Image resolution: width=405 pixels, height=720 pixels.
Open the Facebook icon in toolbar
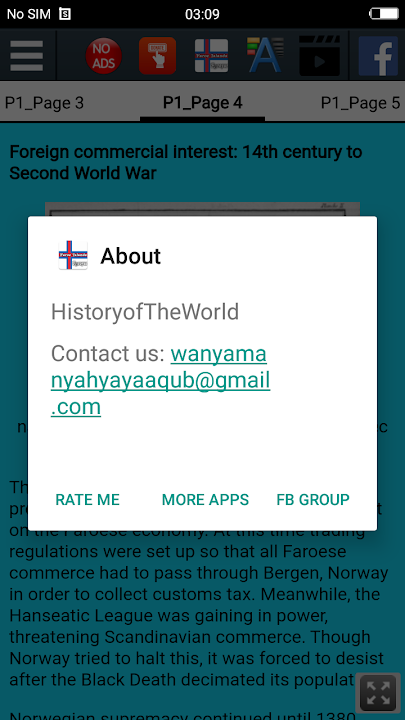(378, 56)
